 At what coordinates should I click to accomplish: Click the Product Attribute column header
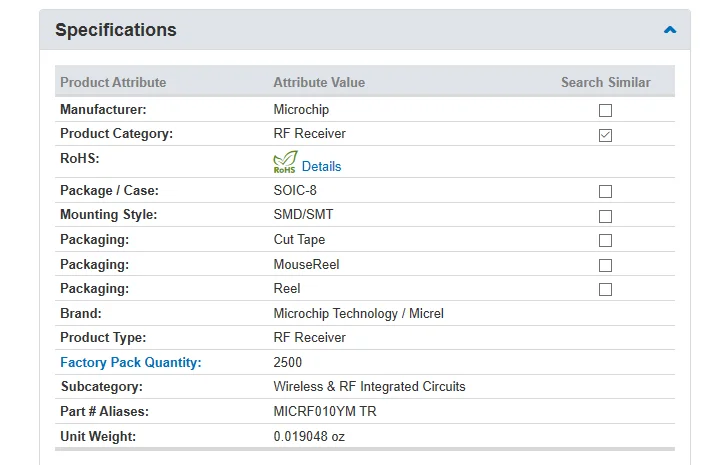tap(113, 82)
